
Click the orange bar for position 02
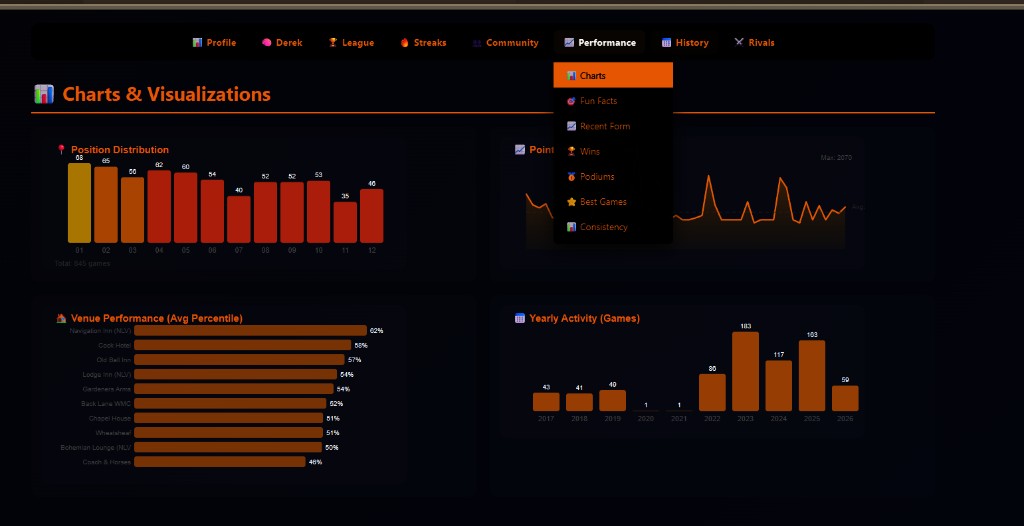tap(106, 205)
